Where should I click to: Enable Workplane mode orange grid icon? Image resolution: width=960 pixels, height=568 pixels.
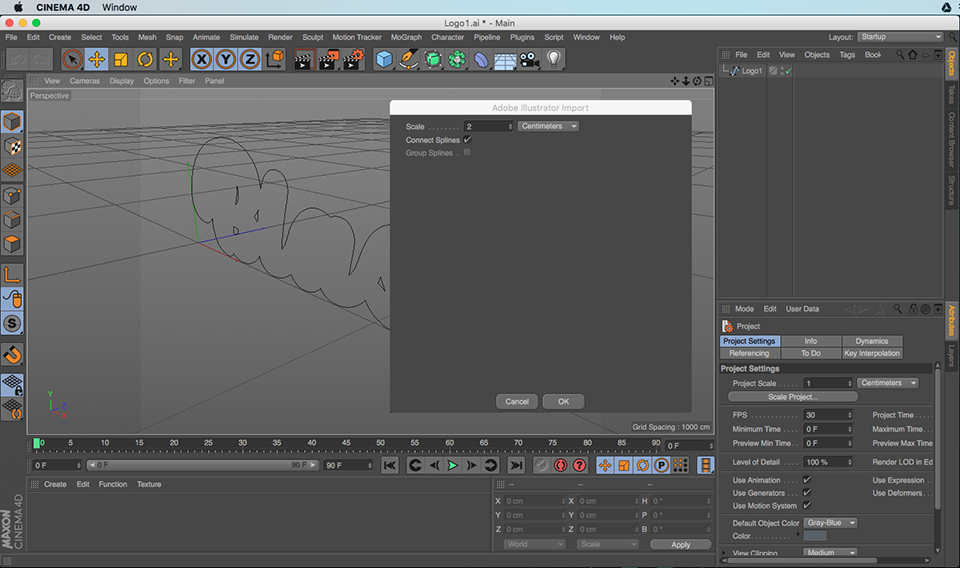pos(12,170)
